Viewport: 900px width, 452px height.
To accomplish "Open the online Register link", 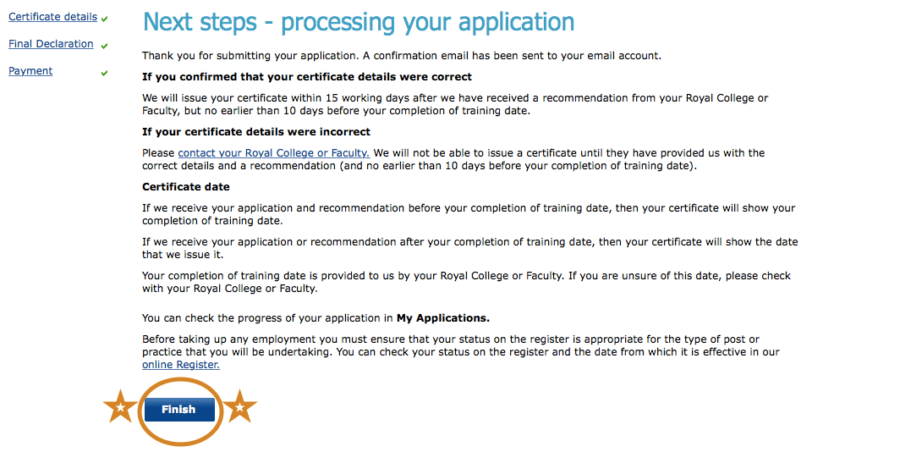I will (181, 365).
